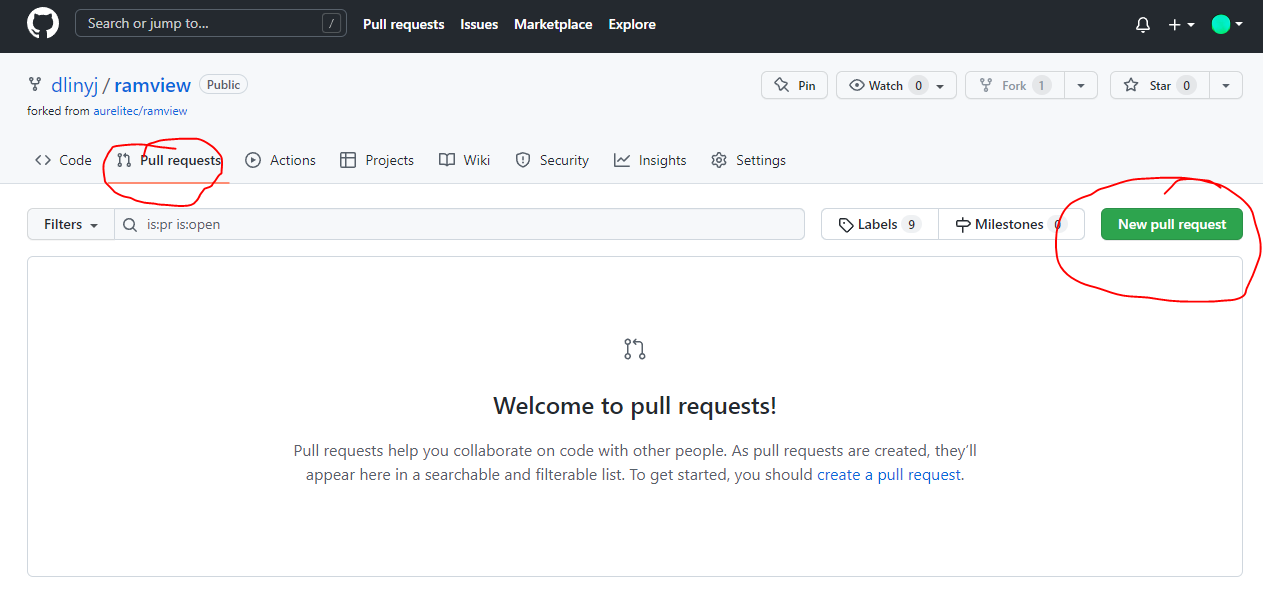Open the dlinyj owner profile link
Viewport: 1263px width, 600px height.
pos(76,85)
